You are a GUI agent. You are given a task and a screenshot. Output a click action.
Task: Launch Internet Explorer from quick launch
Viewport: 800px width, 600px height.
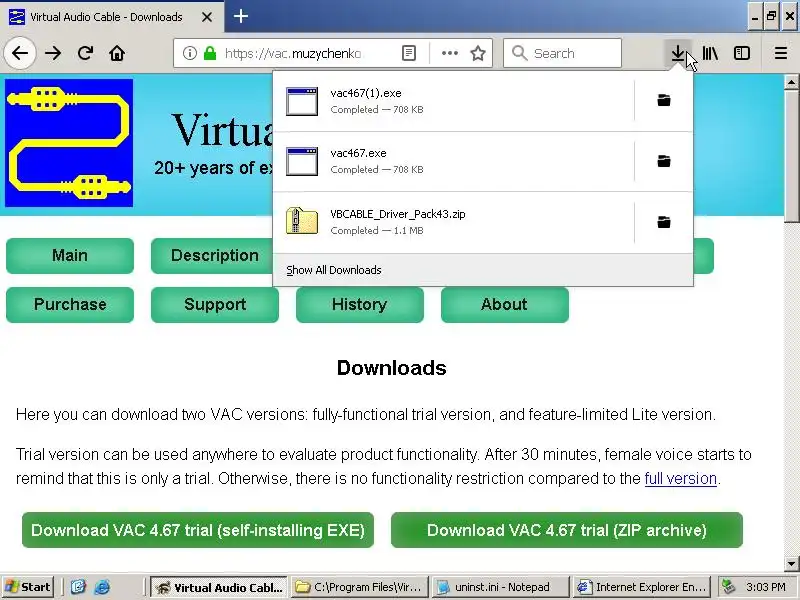click(x=102, y=587)
